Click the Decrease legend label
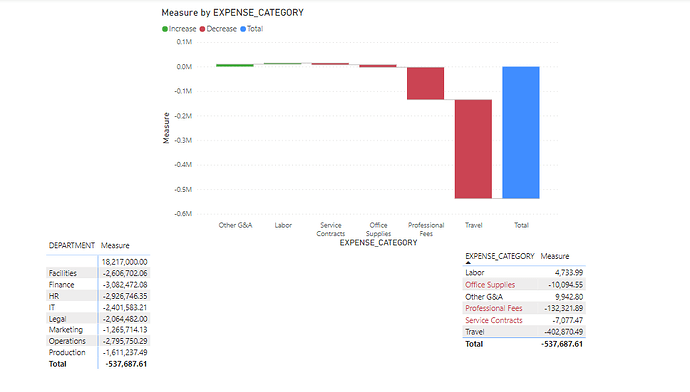Viewport: 690px width, 392px height. (x=221, y=29)
